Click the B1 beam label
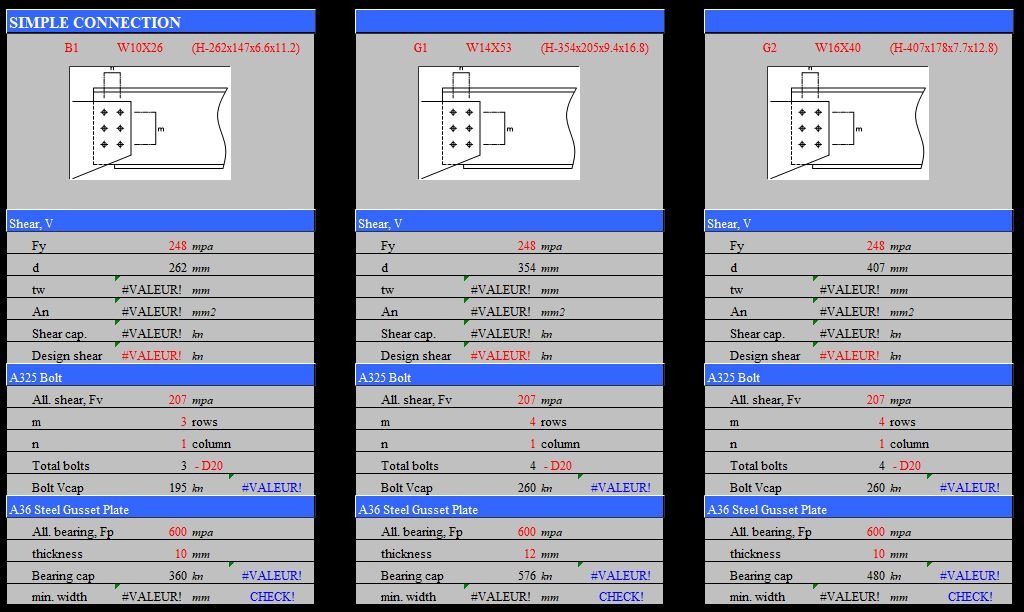The image size is (1024, 612). (71, 48)
